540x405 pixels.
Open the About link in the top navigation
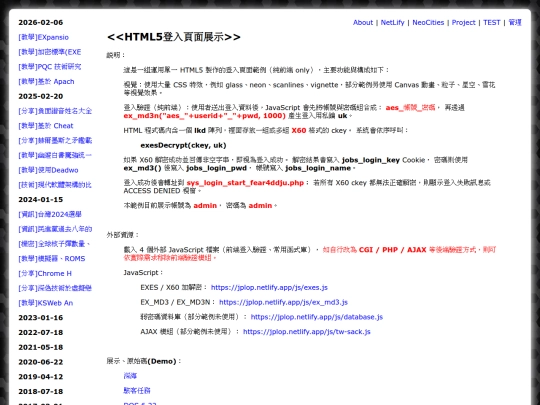(x=363, y=22)
